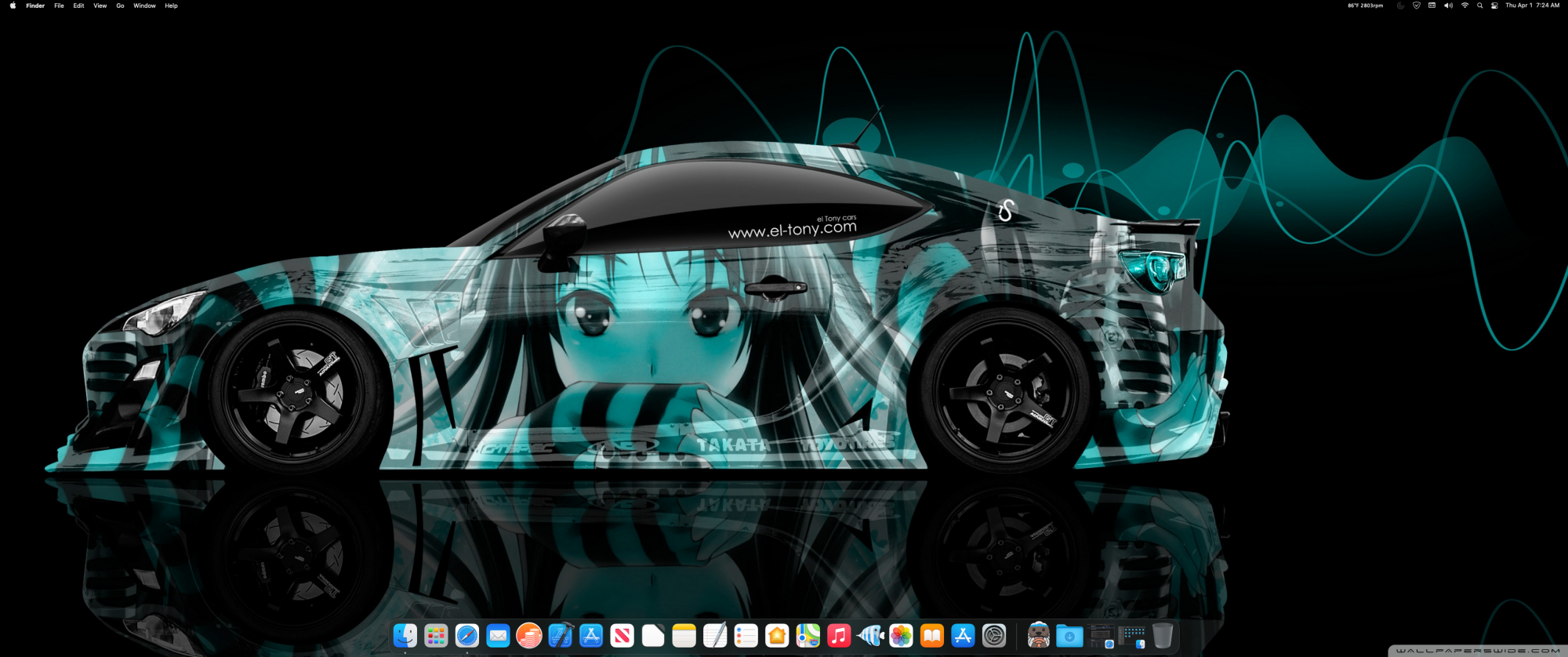The width and height of the screenshot is (1568, 657).
Task: Open the News app in Dock
Action: pyautogui.click(x=622, y=636)
